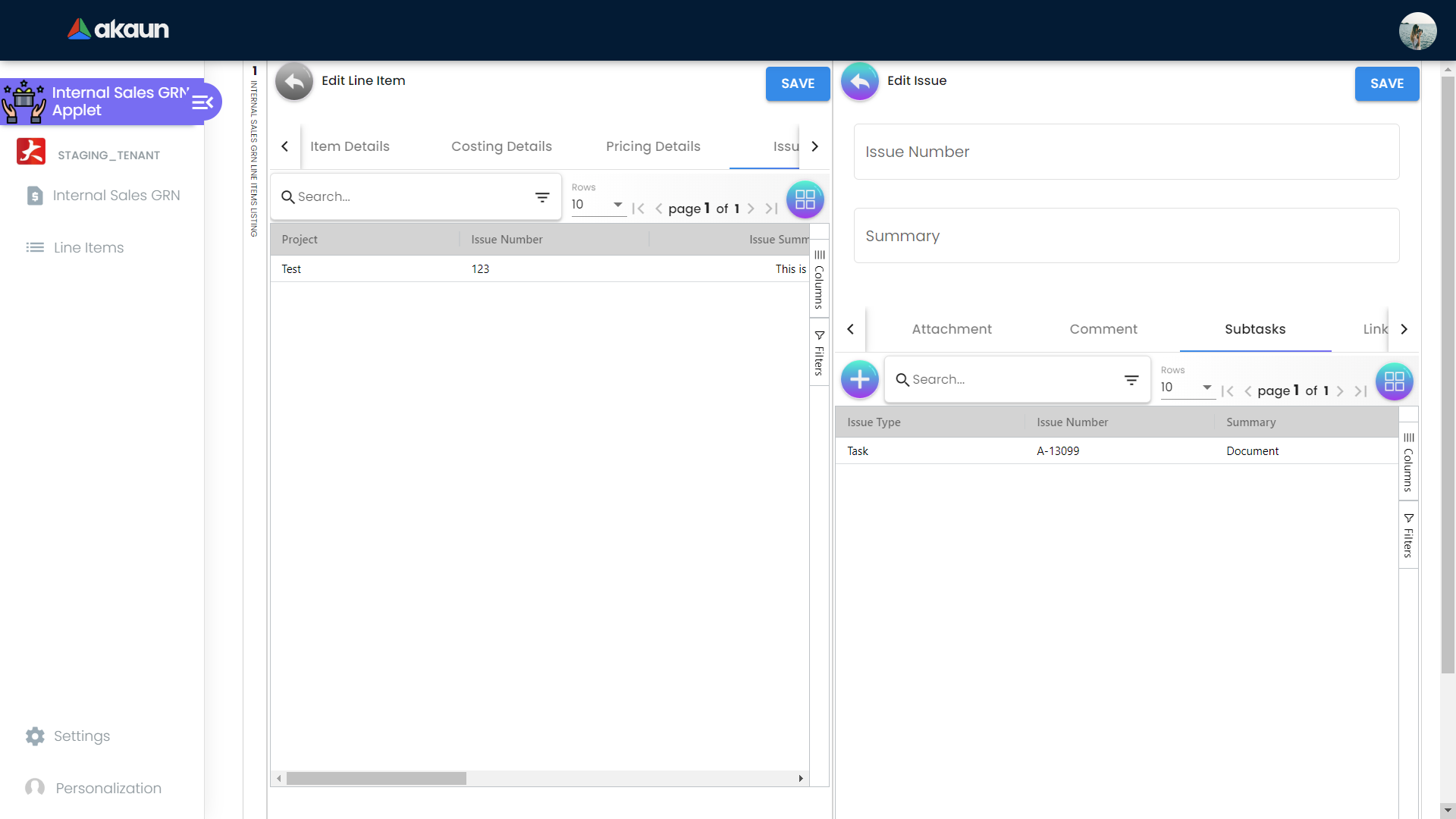Open grid view toggle in Subtasks panel
Image resolution: width=1456 pixels, height=819 pixels.
(1394, 381)
